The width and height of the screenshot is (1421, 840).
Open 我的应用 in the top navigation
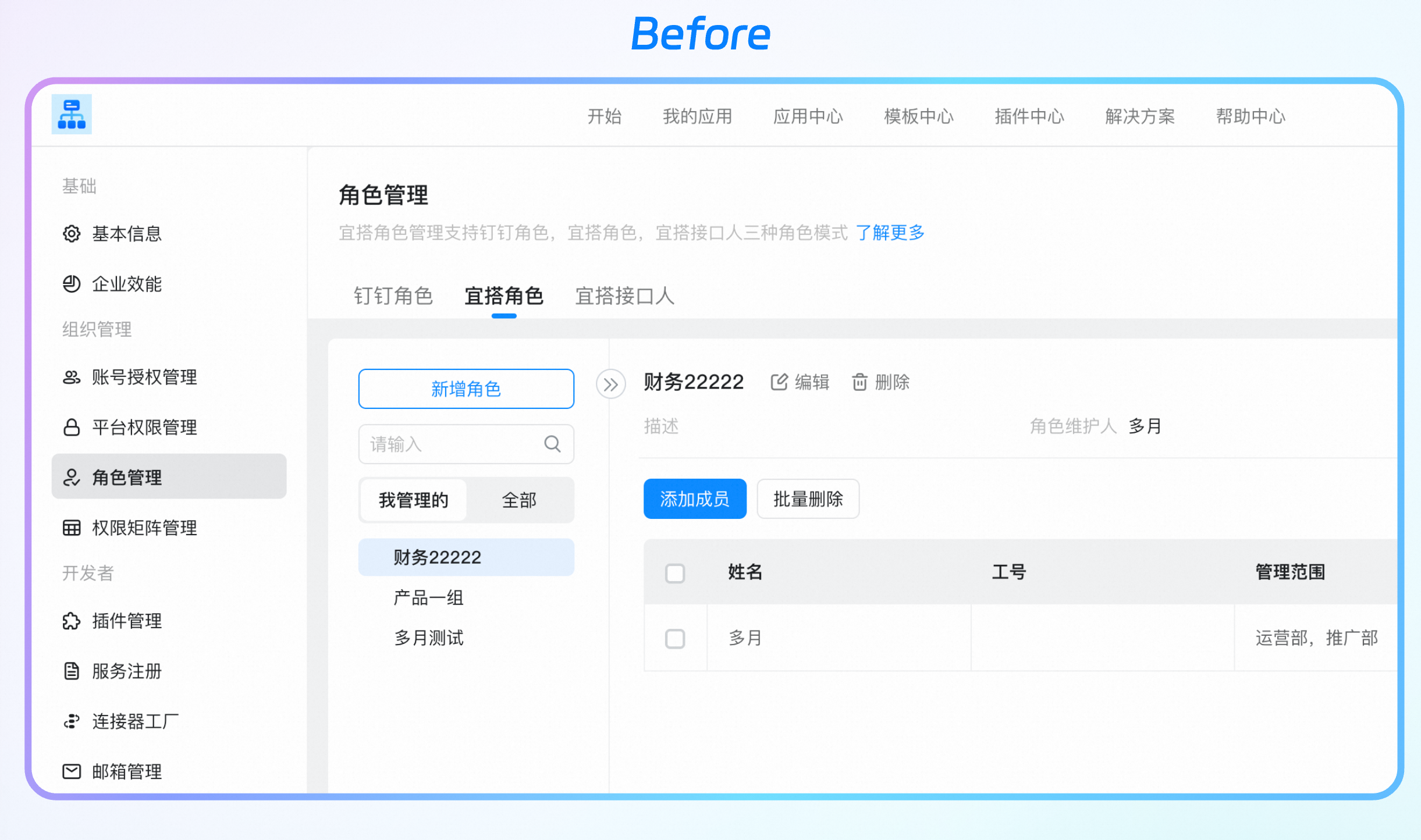coord(698,116)
